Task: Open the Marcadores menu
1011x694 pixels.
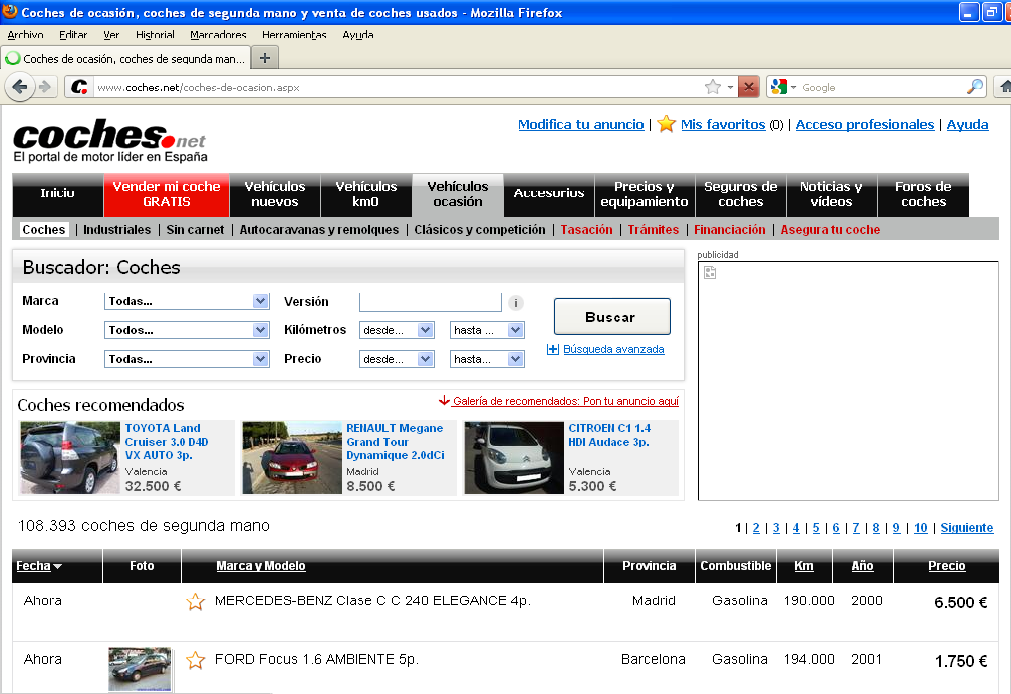Action: (x=218, y=35)
